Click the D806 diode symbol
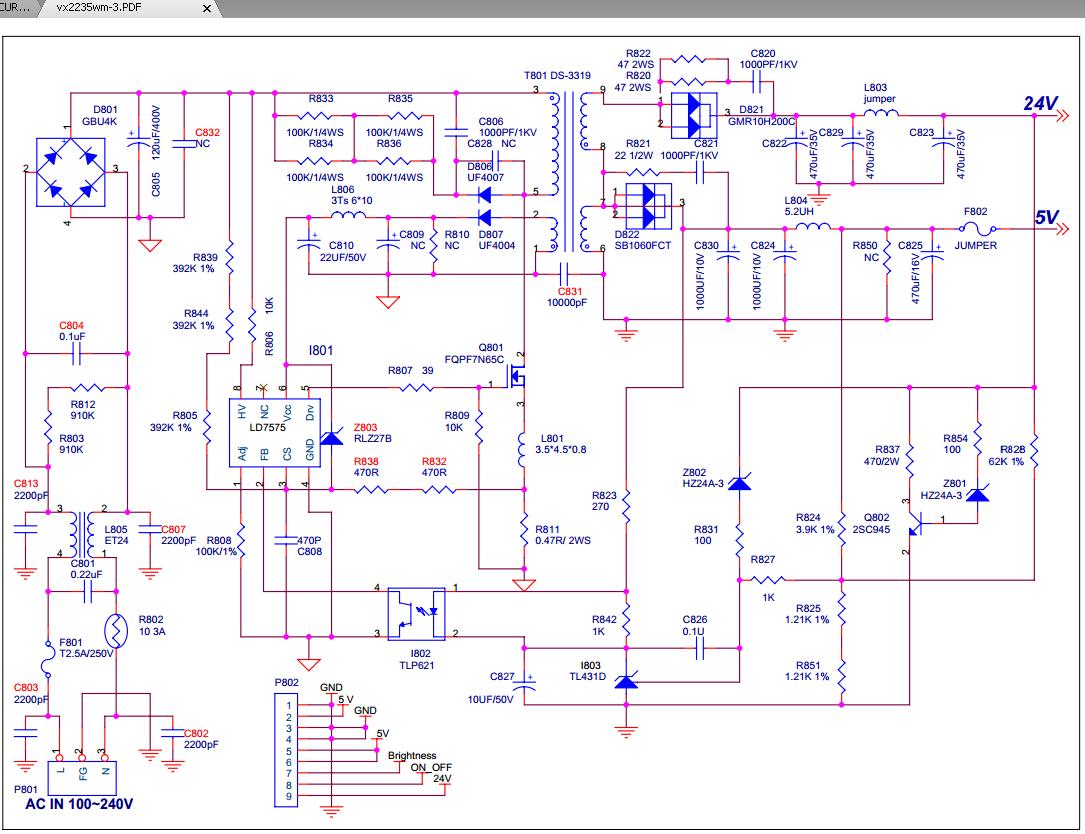Image resolution: width=1085 pixels, height=834 pixels. (x=485, y=195)
